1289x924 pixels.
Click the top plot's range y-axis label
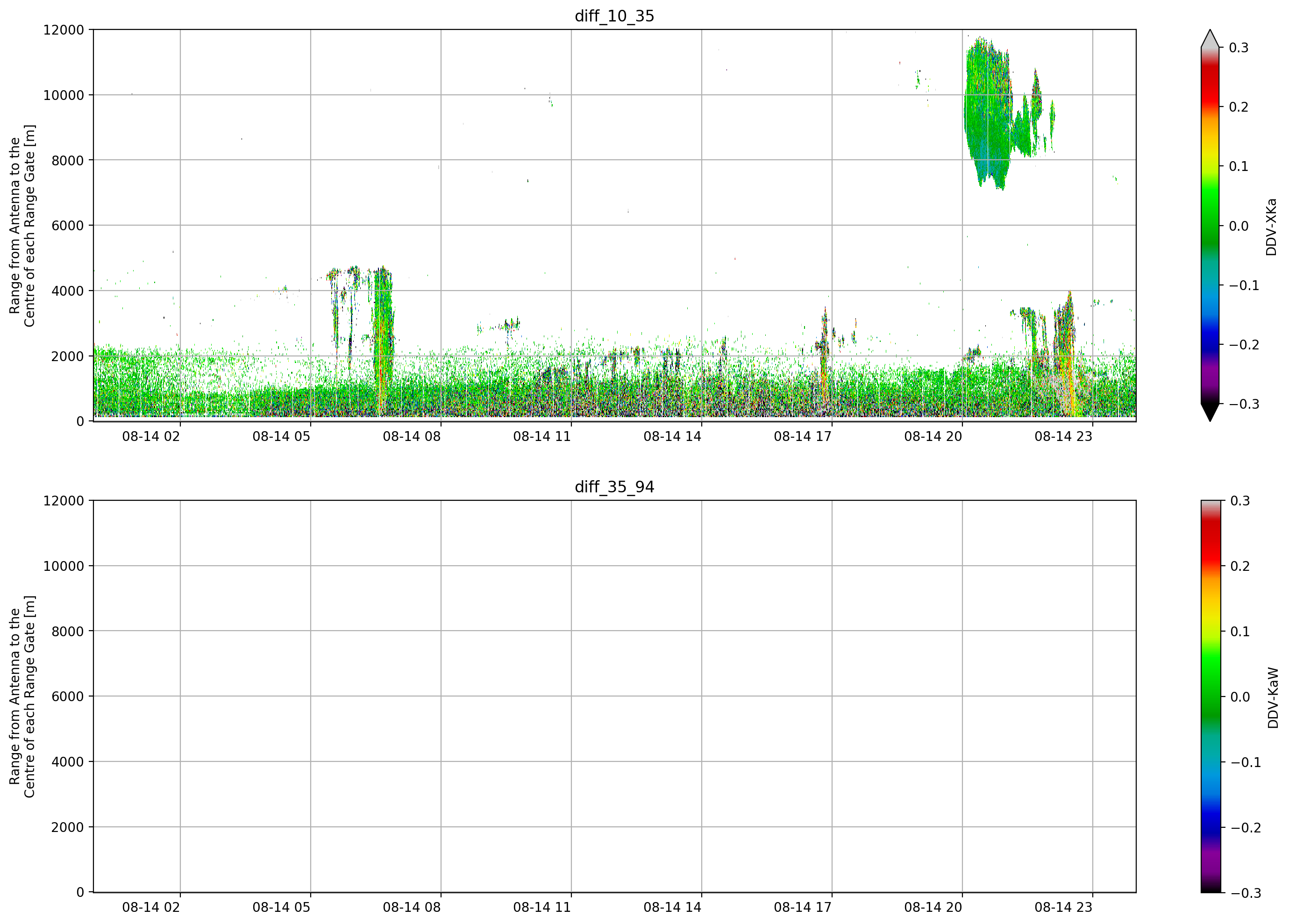point(22,226)
